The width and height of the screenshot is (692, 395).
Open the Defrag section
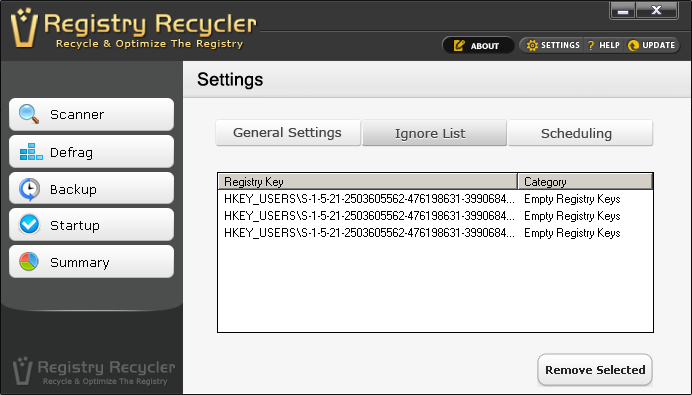[x=91, y=151]
